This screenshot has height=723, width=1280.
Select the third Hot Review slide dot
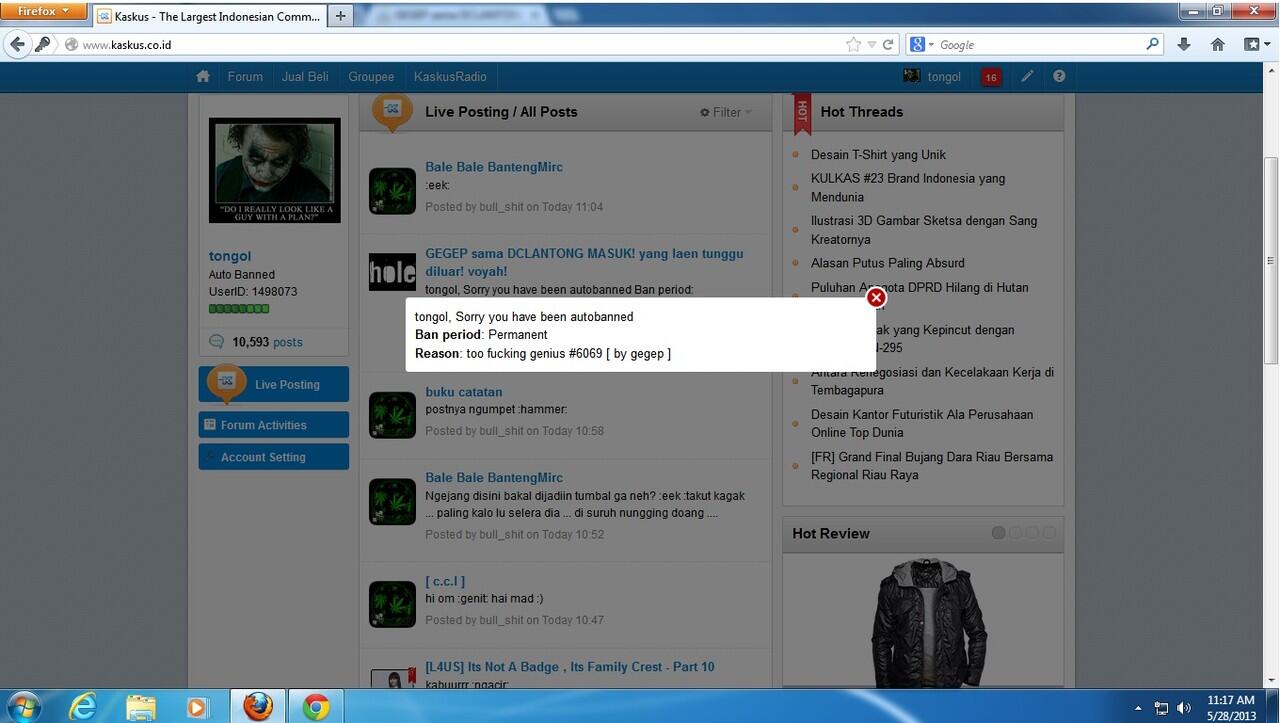click(x=1032, y=533)
